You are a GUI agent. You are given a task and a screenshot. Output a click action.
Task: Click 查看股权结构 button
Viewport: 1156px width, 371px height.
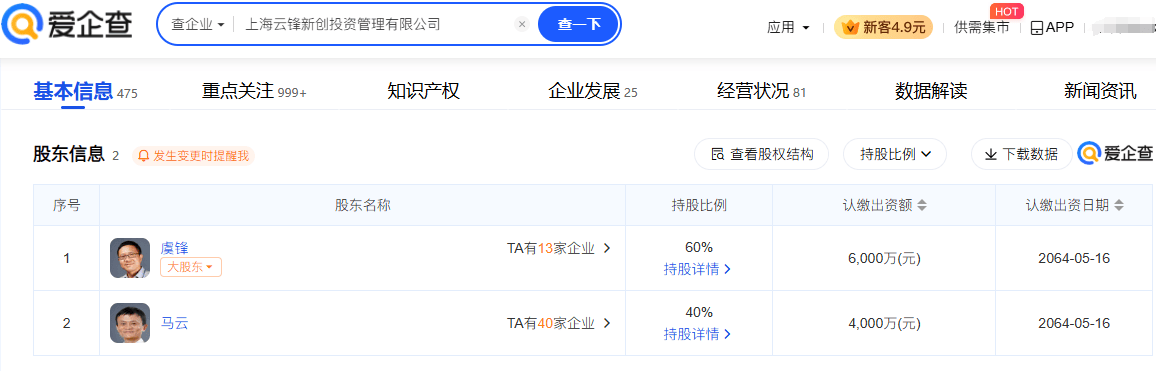point(762,154)
